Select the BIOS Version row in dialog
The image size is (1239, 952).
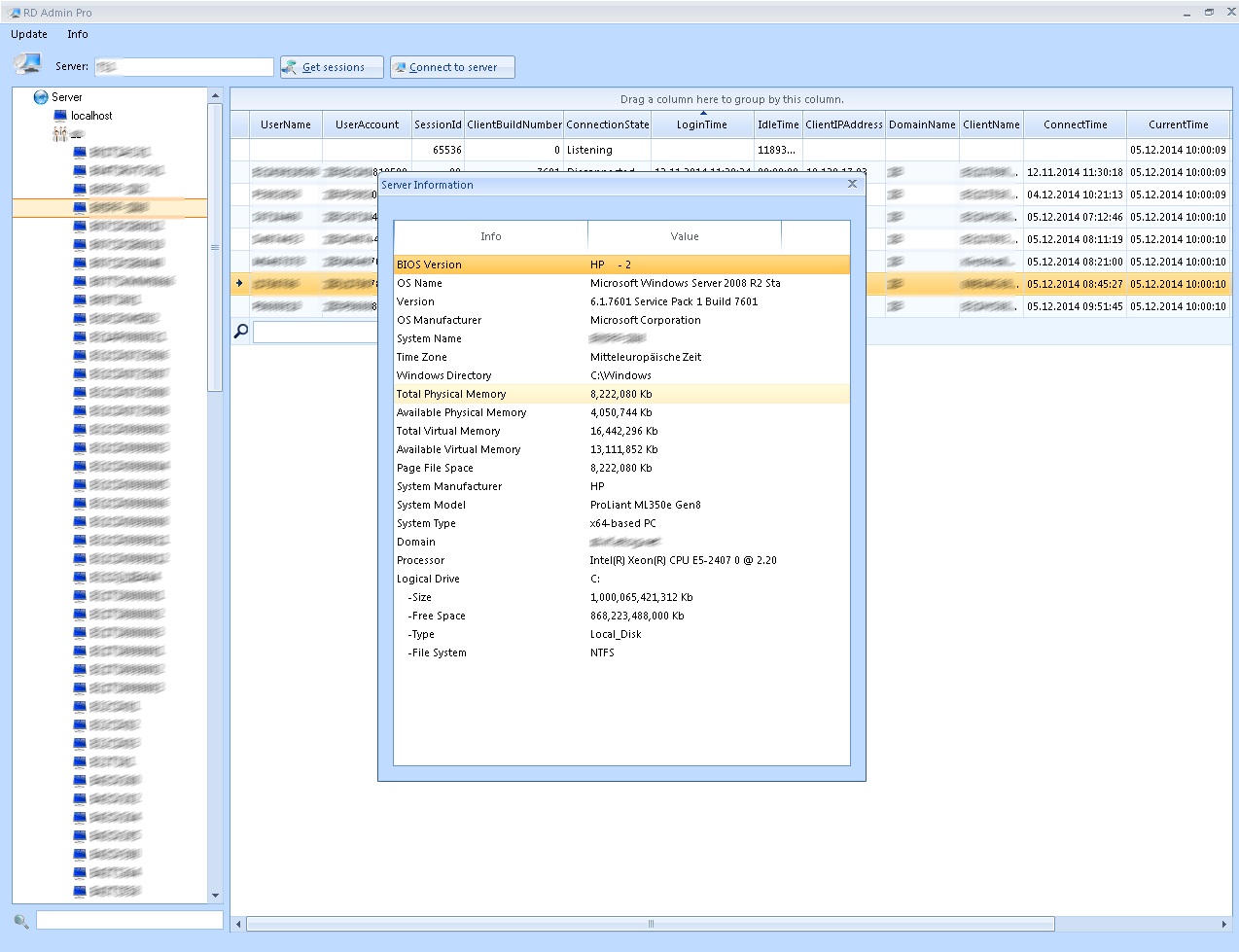pos(621,264)
